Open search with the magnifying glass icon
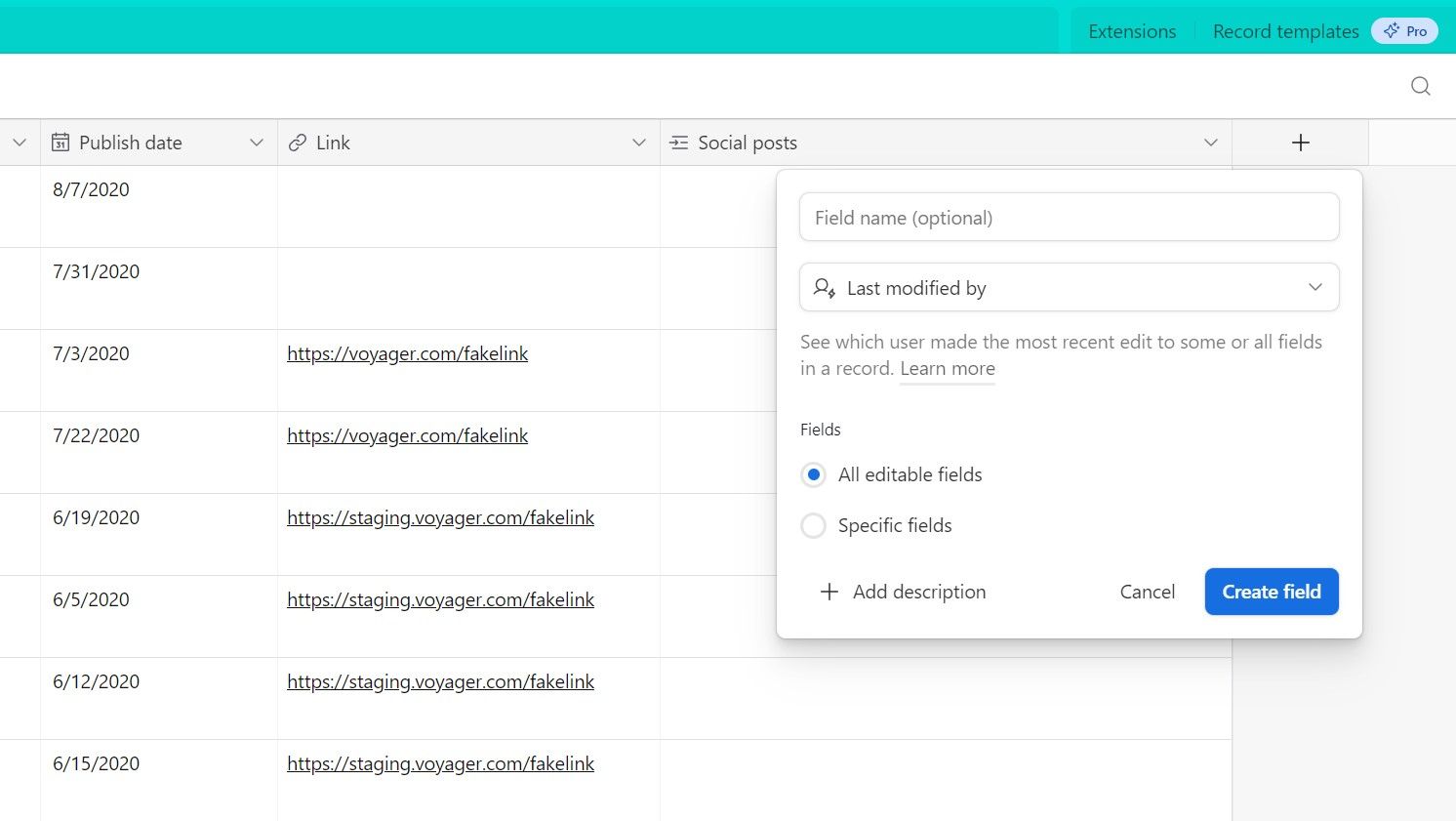The width and height of the screenshot is (1456, 821). (1421, 86)
